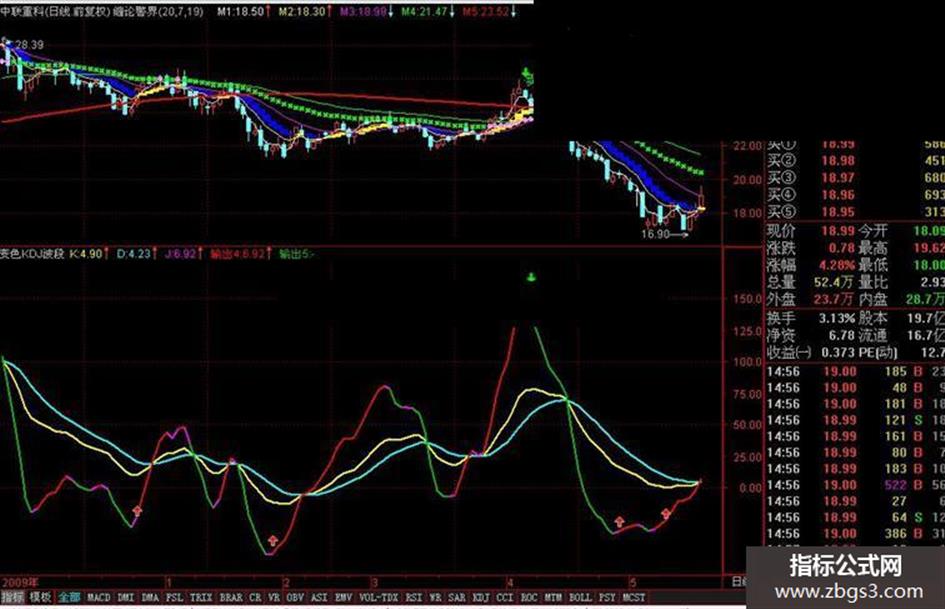Switch sub-chart to MACD indicator
The image size is (945, 609).
click(x=99, y=597)
